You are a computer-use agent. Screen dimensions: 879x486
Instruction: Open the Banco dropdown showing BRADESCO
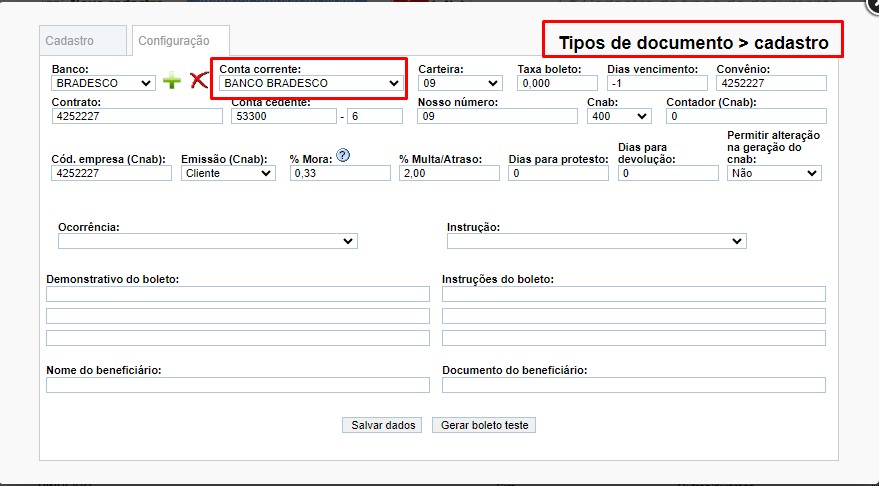[104, 83]
